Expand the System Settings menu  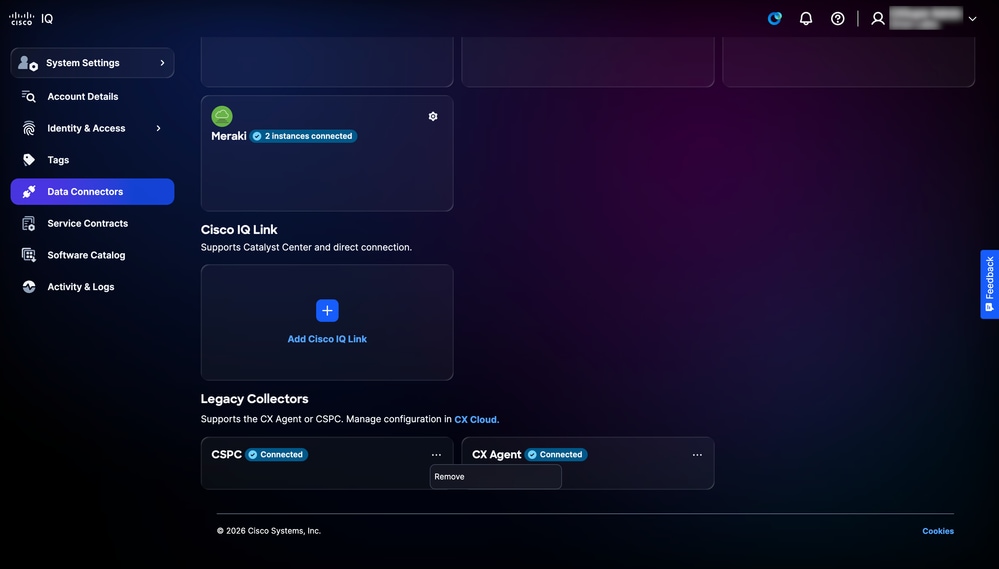tap(92, 62)
